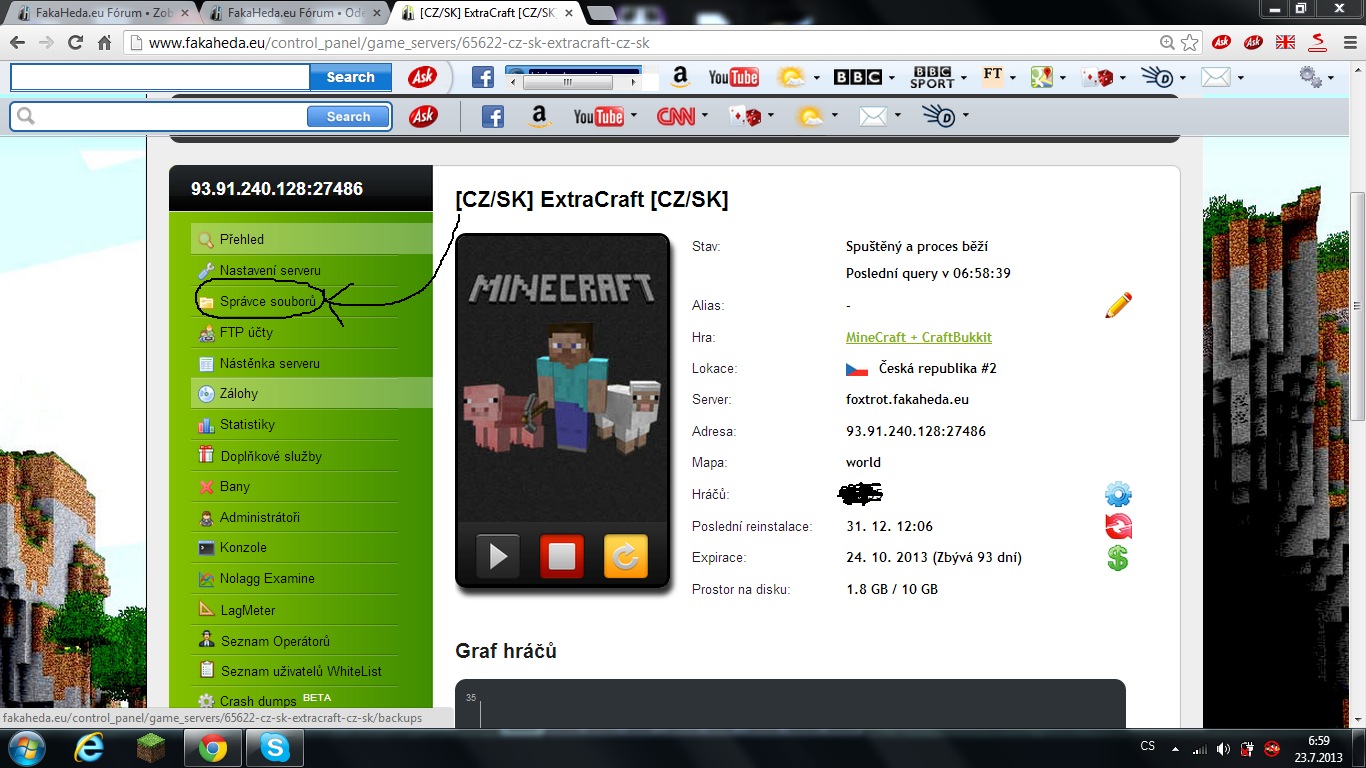Expand the FT dropdown arrow

coord(1013,77)
